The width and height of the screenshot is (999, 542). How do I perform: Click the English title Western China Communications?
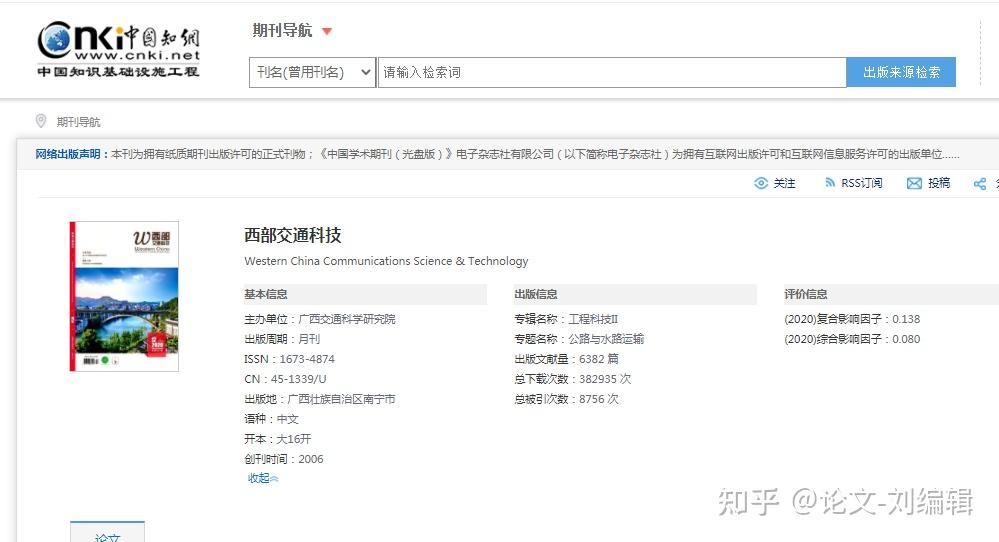386,261
